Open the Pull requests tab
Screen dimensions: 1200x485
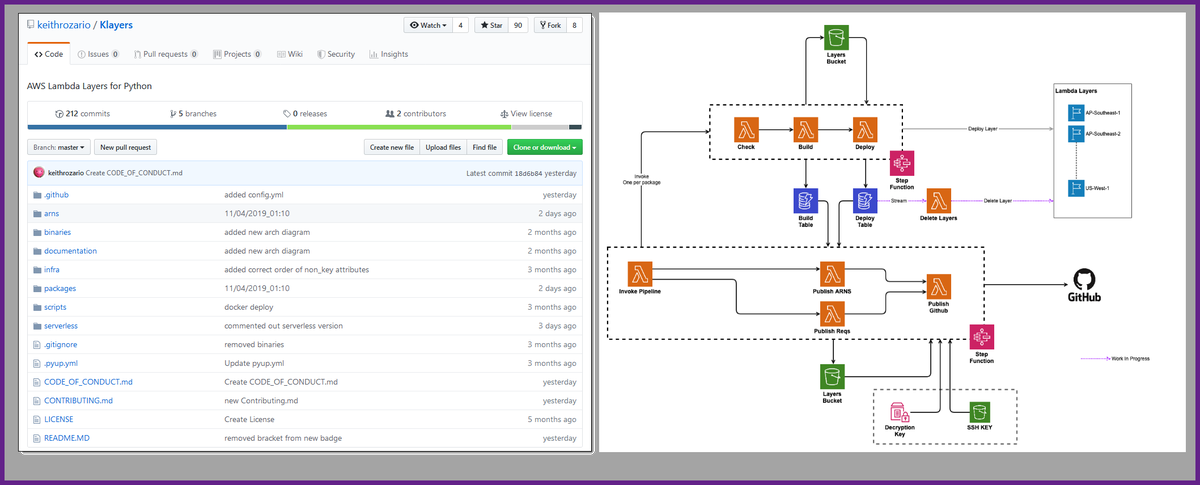(166, 54)
